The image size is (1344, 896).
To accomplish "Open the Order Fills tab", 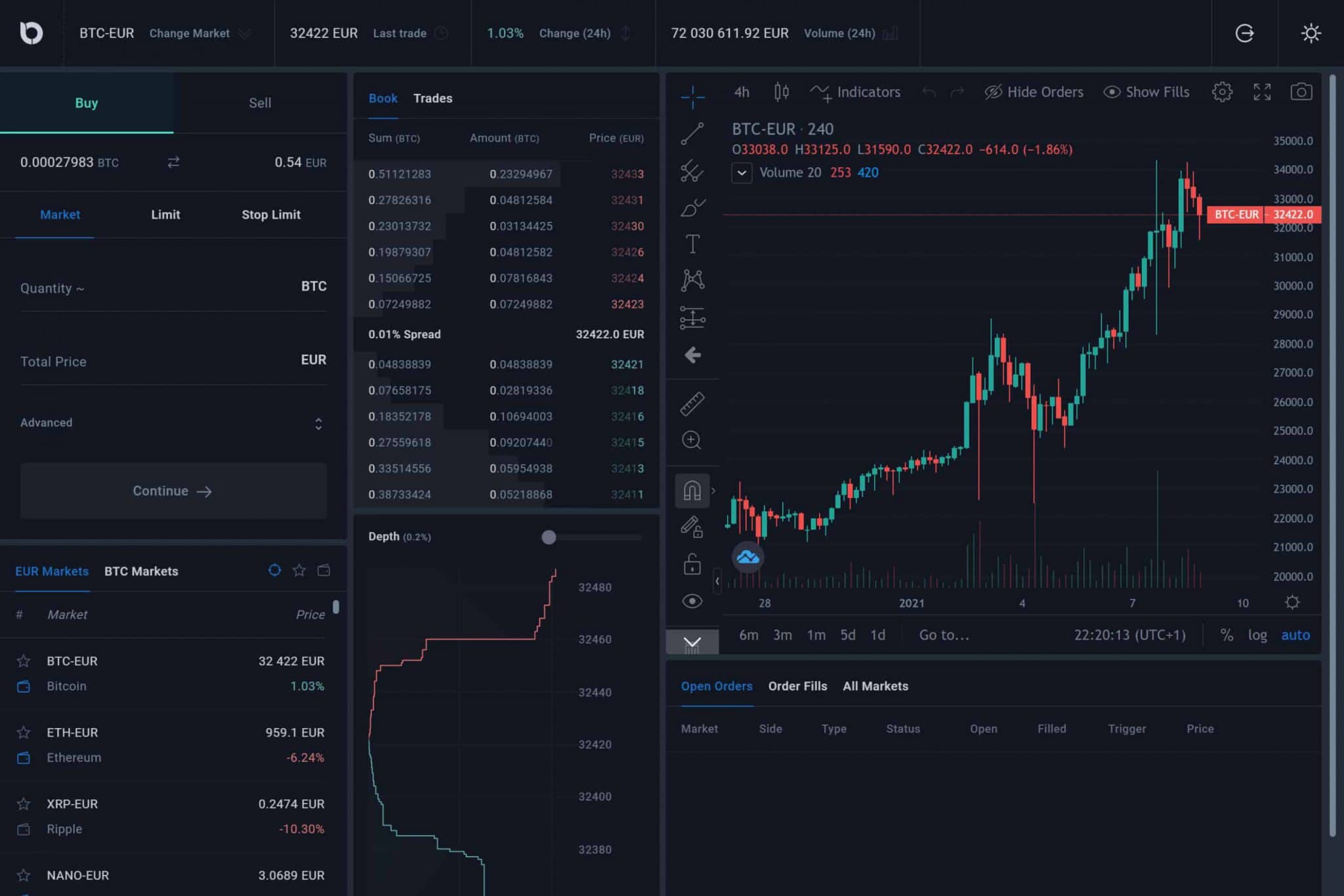I will pos(797,686).
